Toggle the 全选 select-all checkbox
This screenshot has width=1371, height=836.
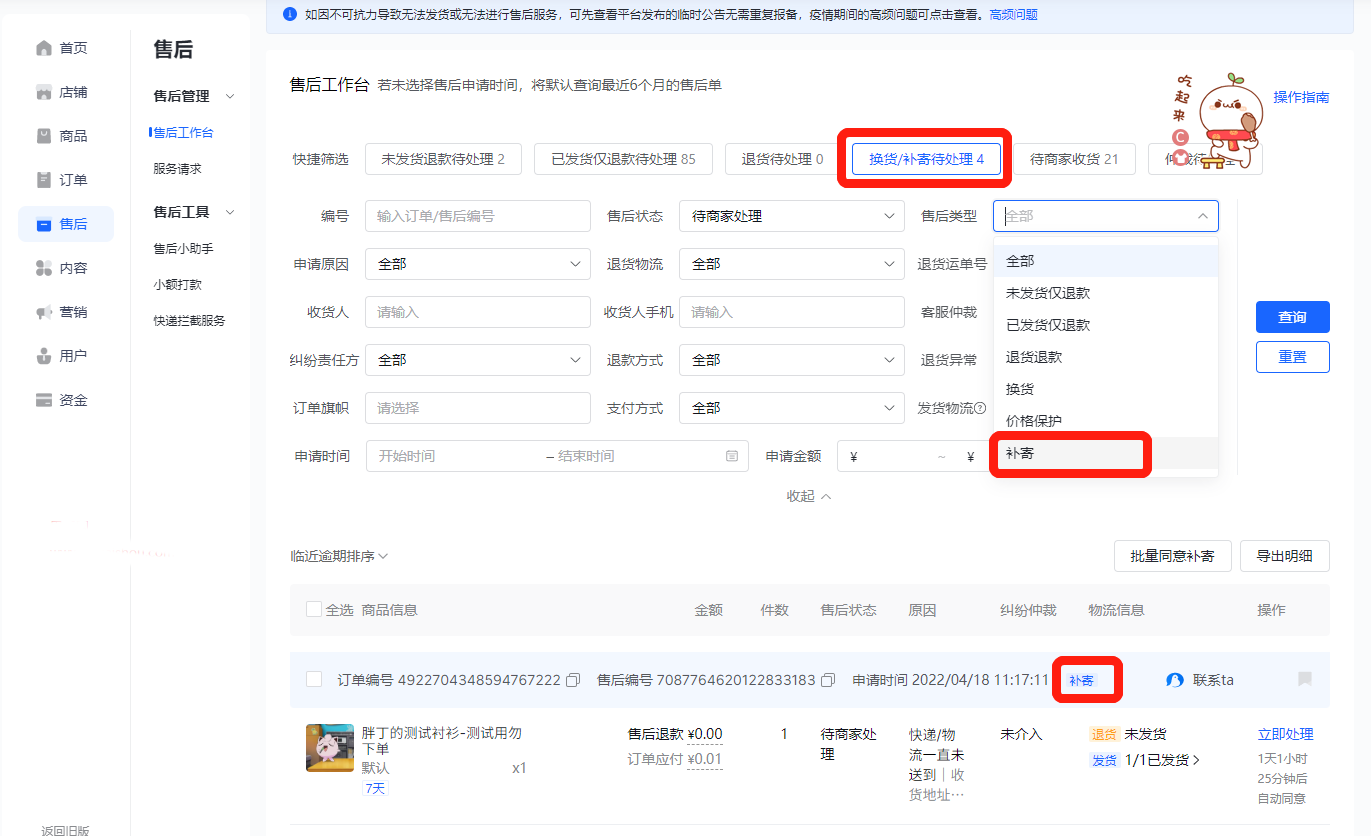[x=314, y=610]
